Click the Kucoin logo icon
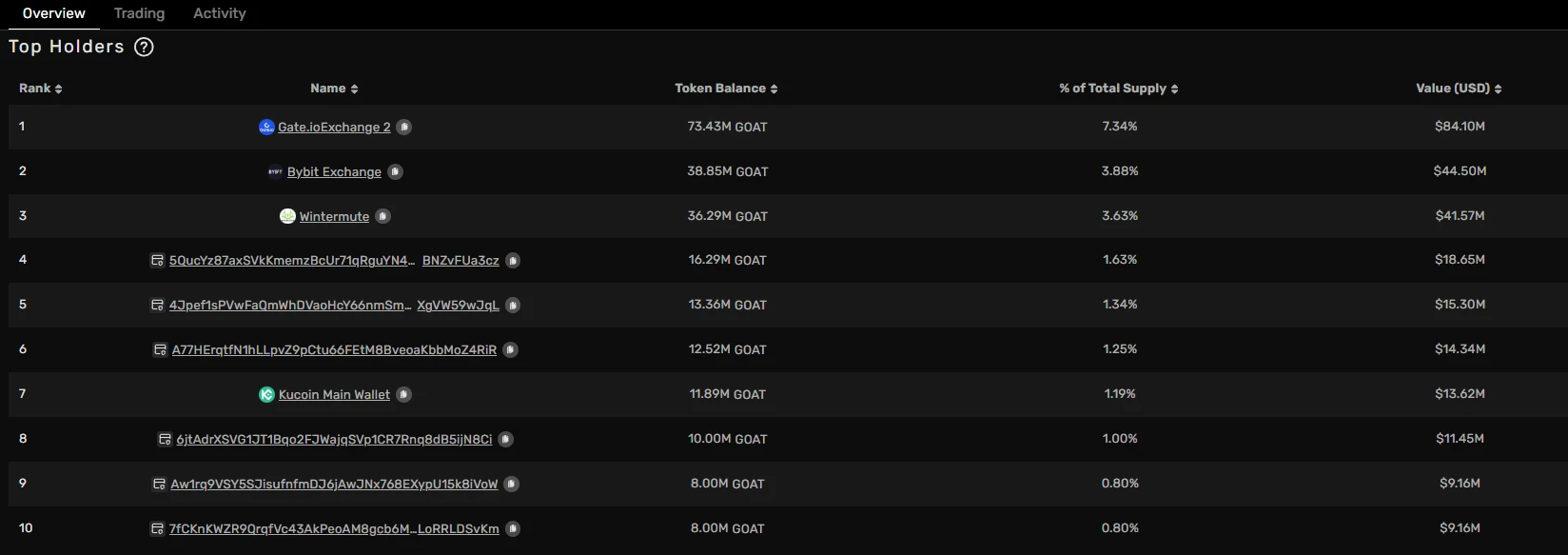The height and width of the screenshot is (555, 1568). click(267, 394)
